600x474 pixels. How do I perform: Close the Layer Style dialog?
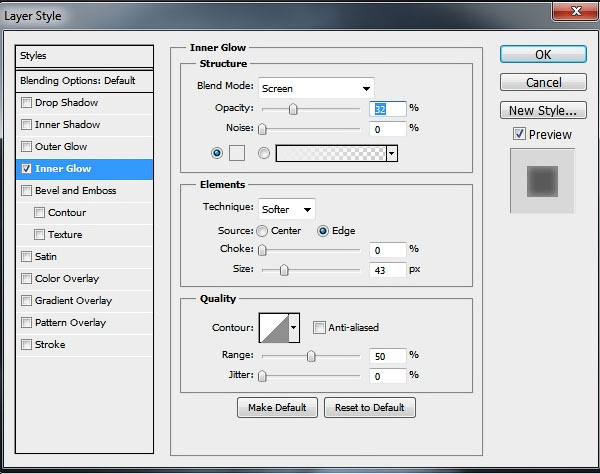coord(575,11)
